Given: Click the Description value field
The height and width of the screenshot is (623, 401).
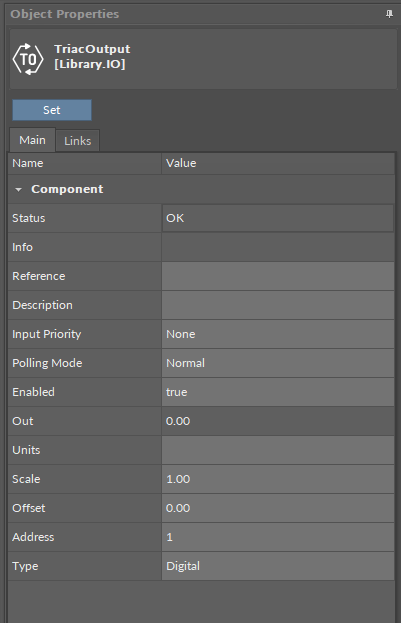Looking at the screenshot, I should click(x=278, y=305).
